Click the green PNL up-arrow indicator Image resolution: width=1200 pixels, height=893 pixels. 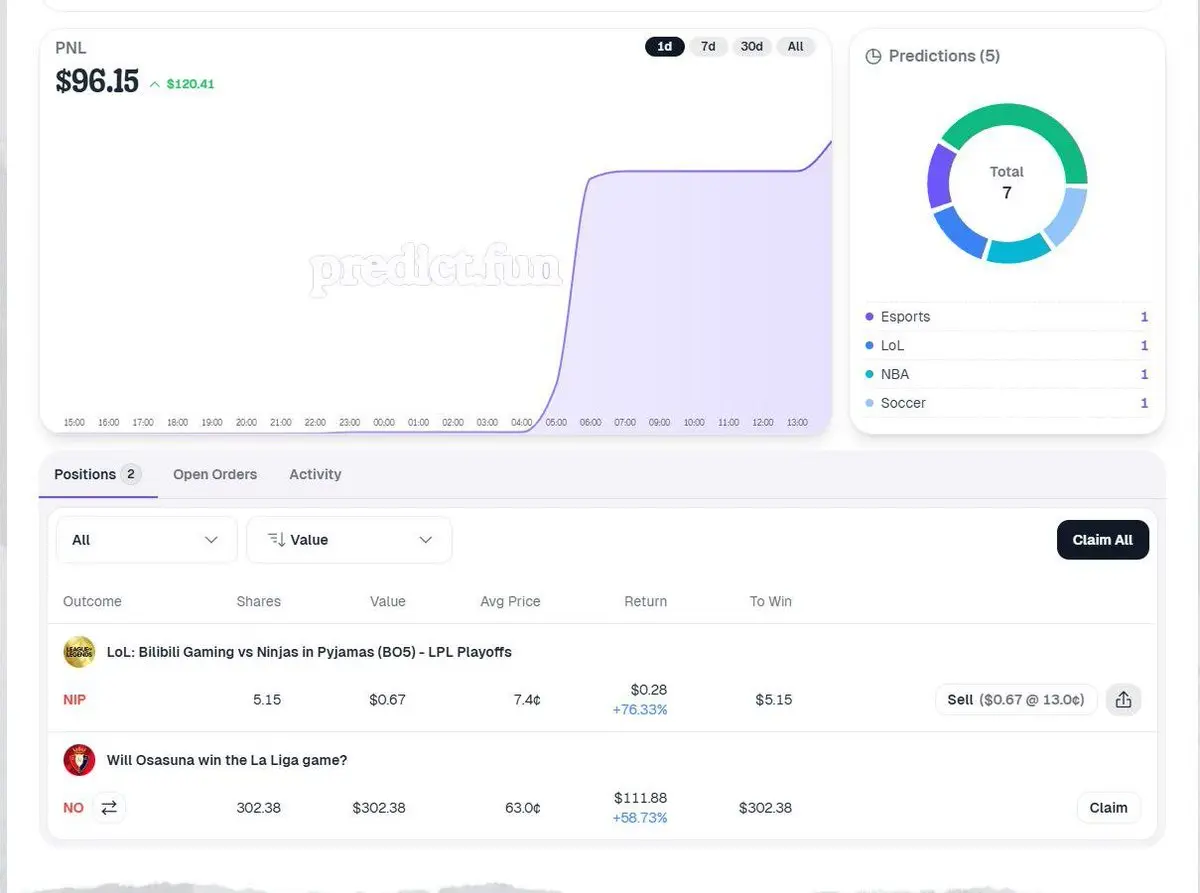(x=155, y=84)
